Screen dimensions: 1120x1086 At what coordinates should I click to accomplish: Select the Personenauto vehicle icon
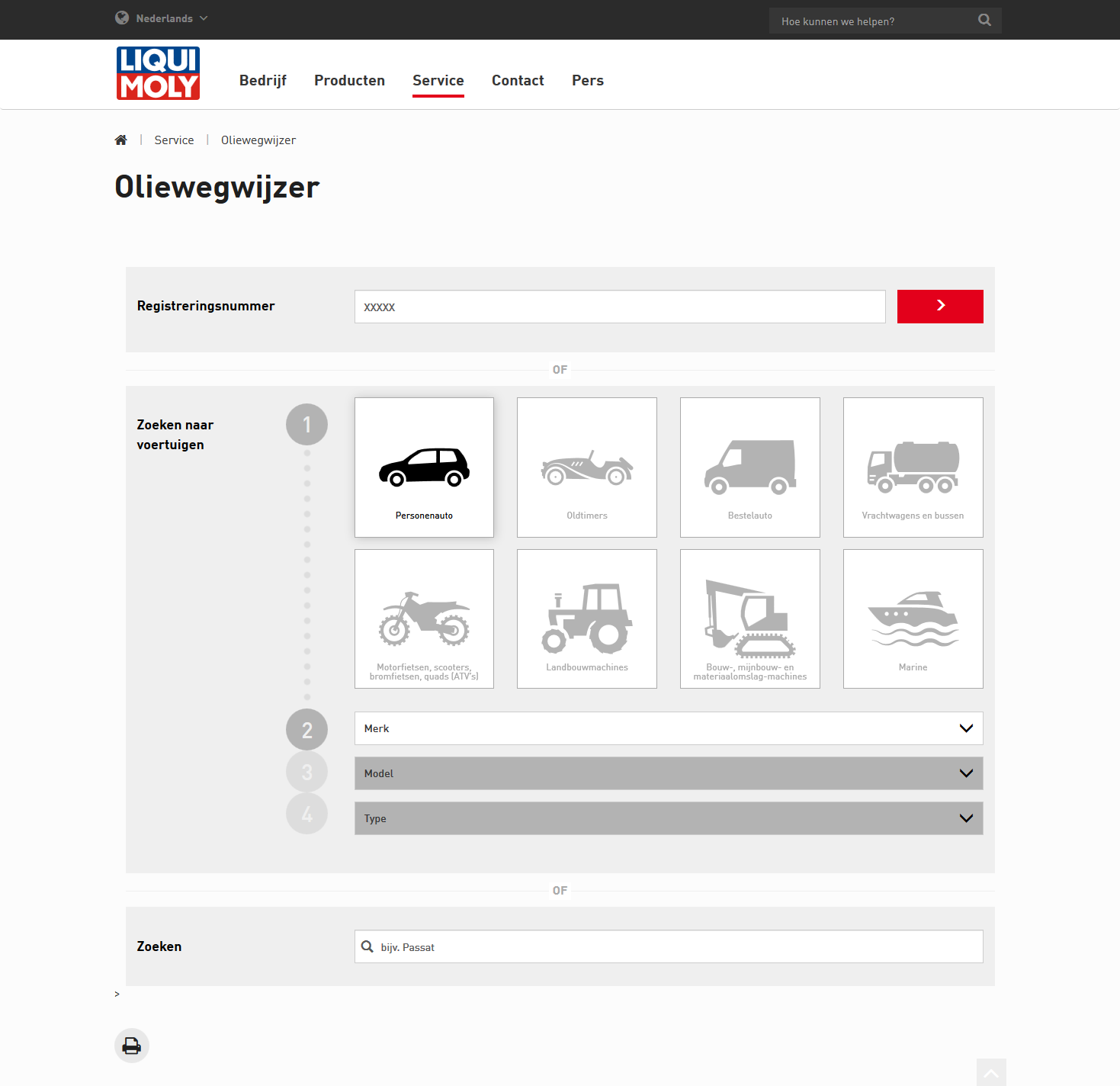424,467
